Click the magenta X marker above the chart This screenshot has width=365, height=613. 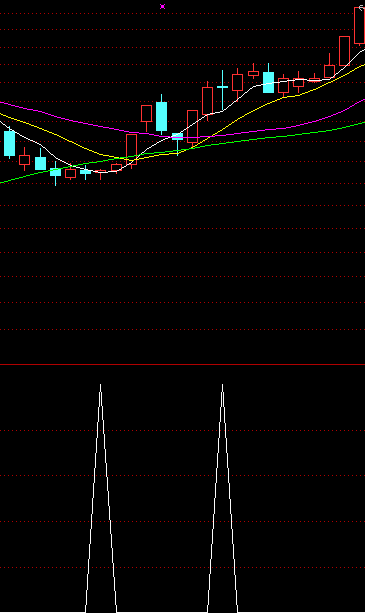click(163, 6)
